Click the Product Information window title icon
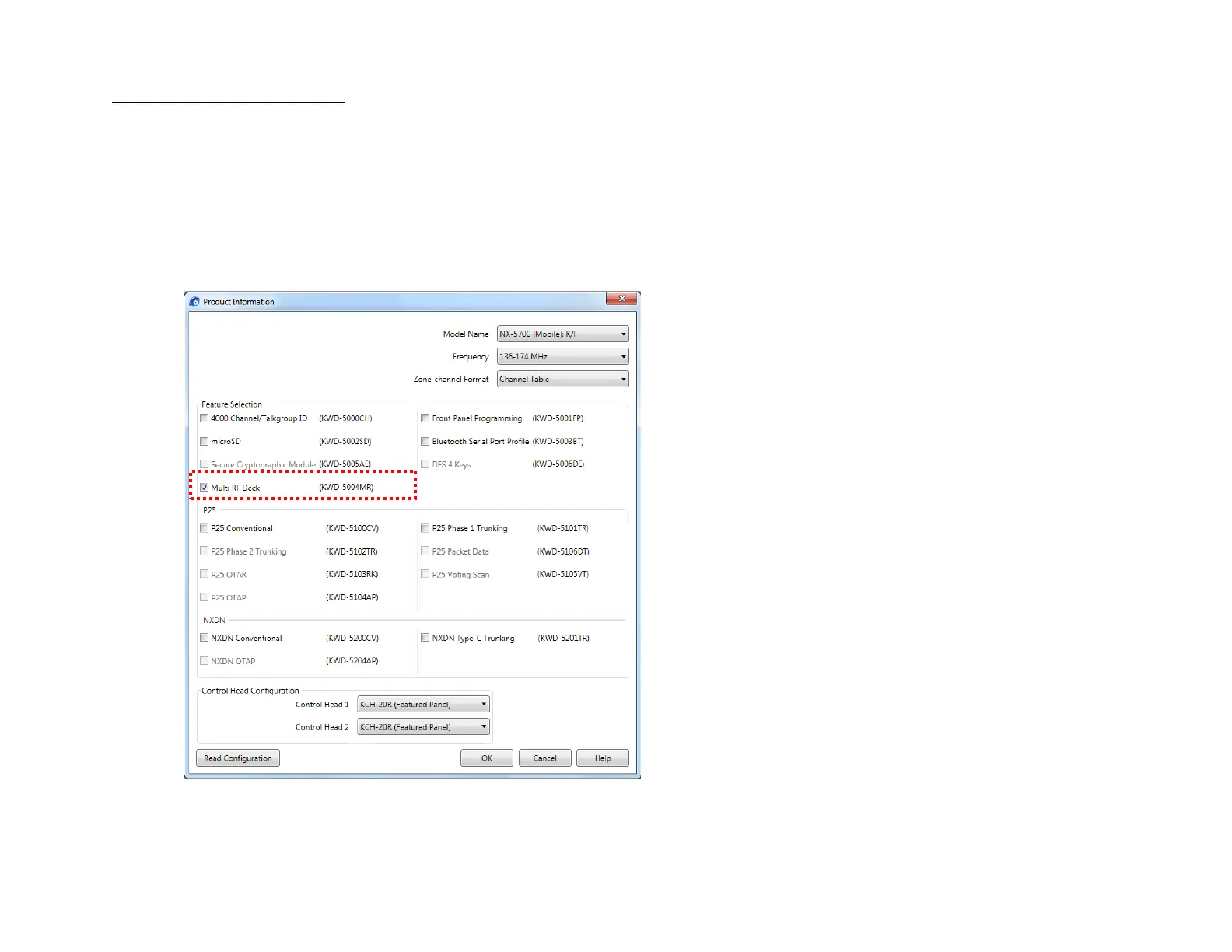Viewport: 1232px width, 952px height. (x=194, y=302)
